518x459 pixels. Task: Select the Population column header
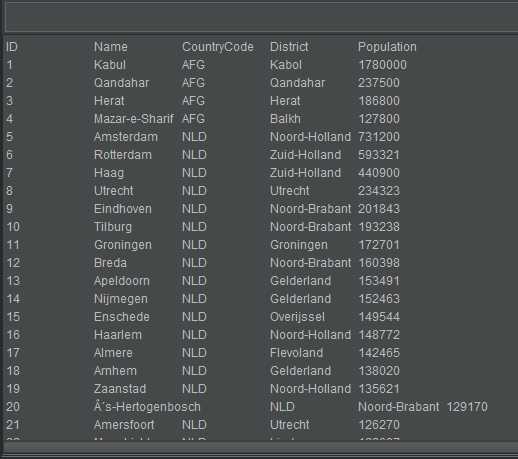point(387,47)
